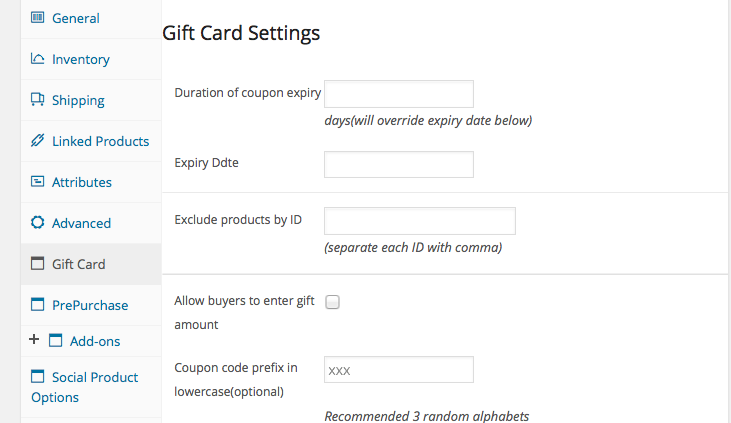This screenshot has width=731, height=423.
Task: Click the Gift Card tab icon
Action: pyautogui.click(x=38, y=264)
